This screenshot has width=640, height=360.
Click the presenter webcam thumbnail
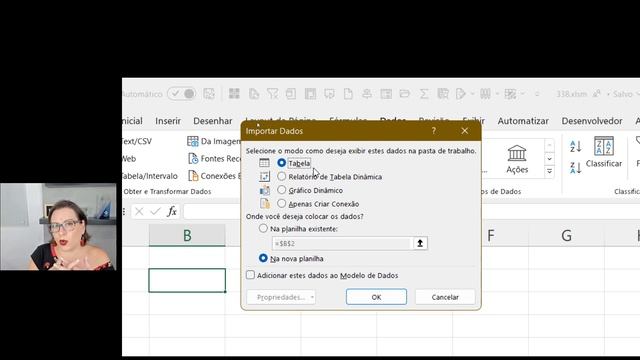click(58, 227)
